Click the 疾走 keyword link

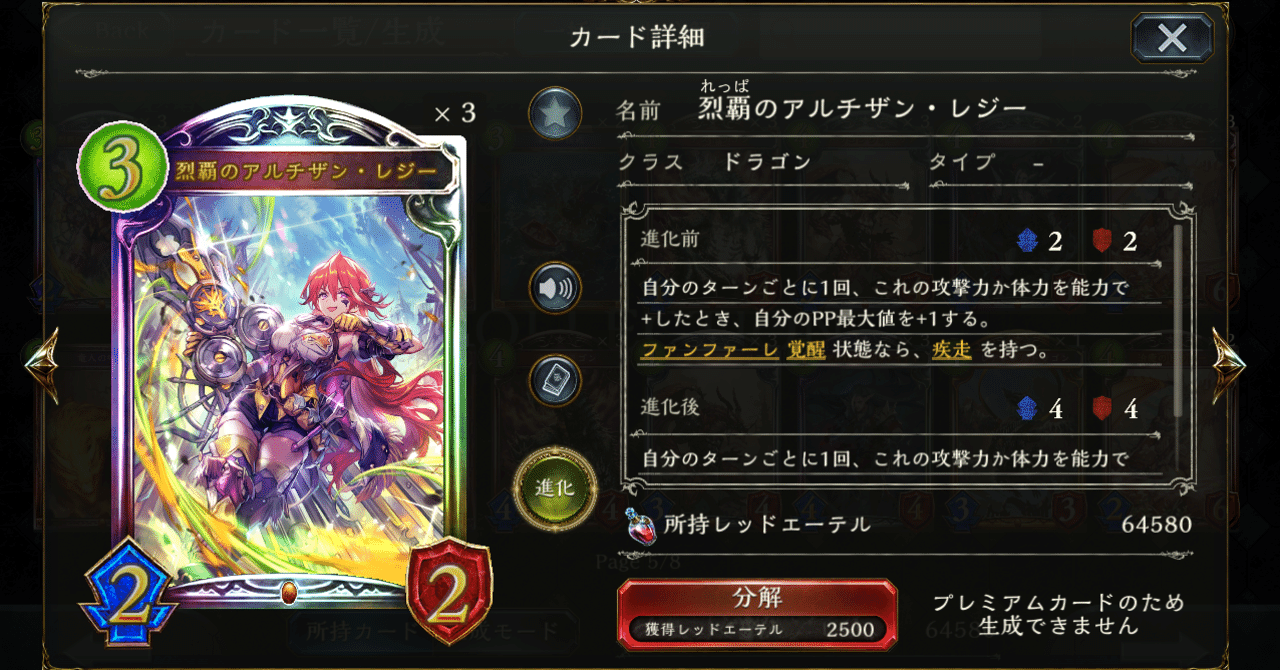point(951,352)
